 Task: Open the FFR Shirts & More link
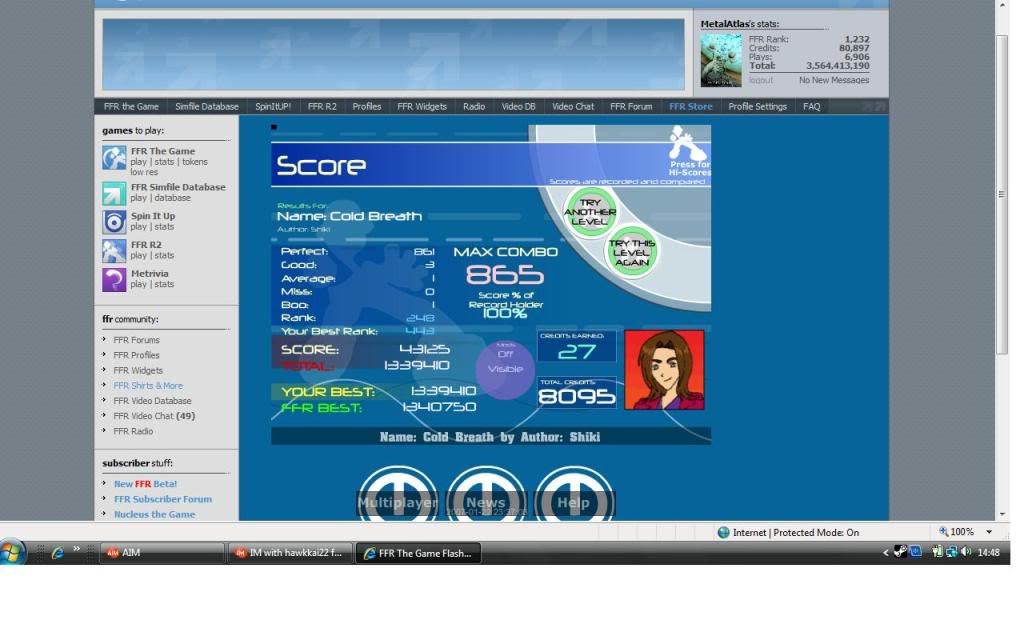[148, 386]
